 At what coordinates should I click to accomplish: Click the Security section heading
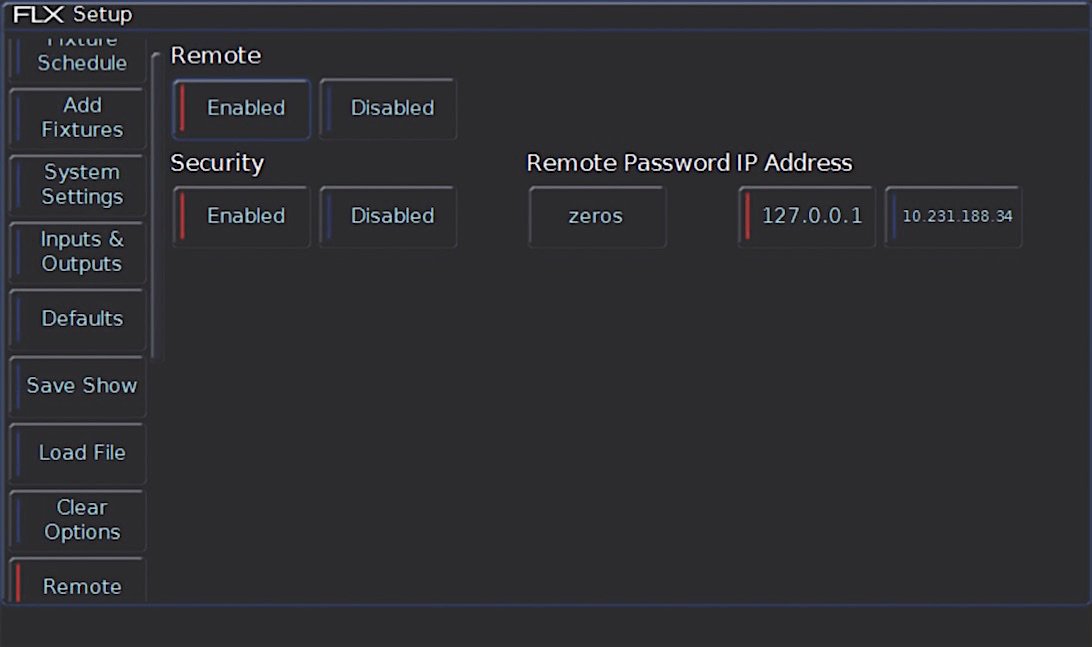[x=217, y=163]
